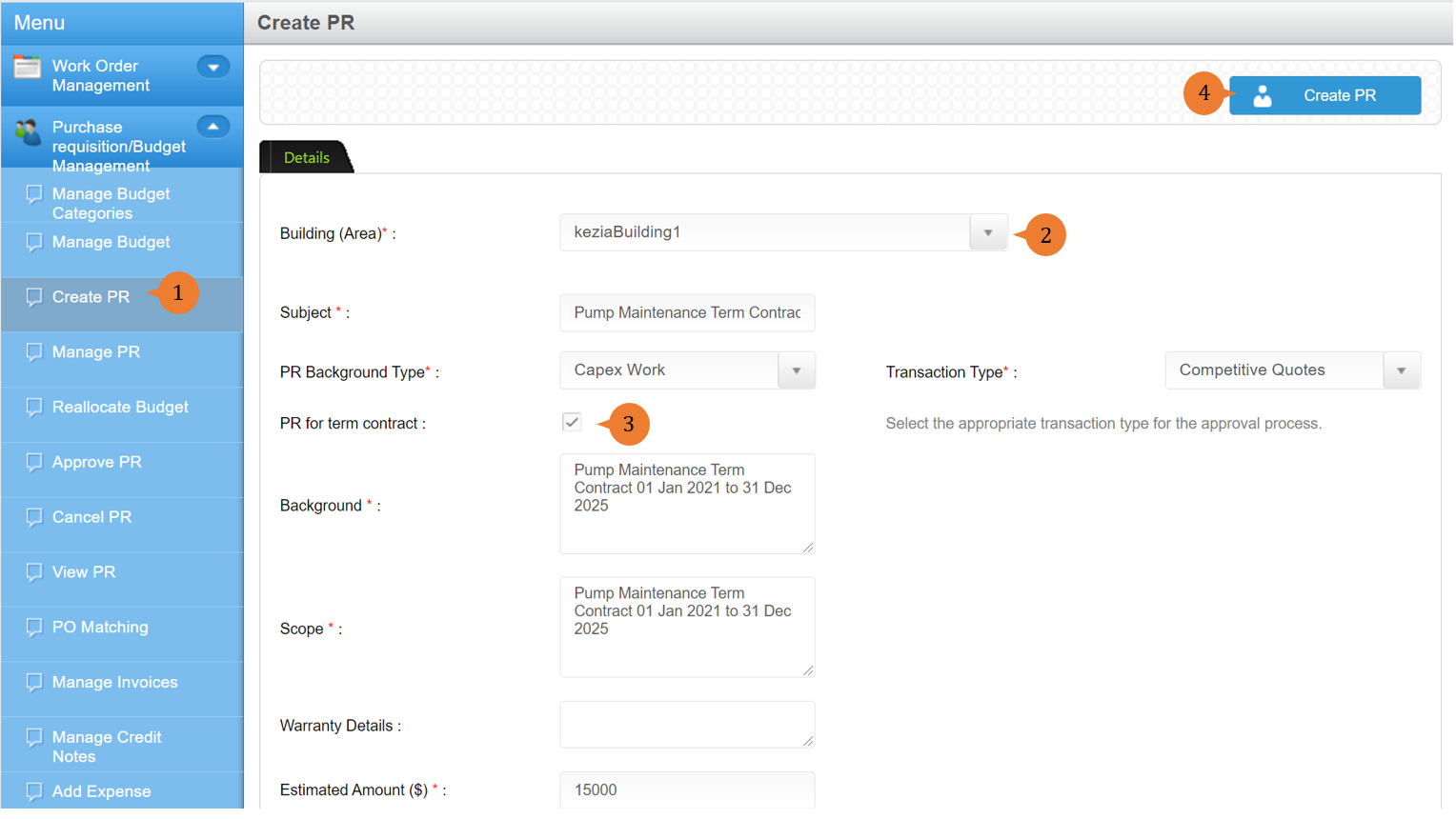Image resolution: width=1456 pixels, height=819 pixels.
Task: Click the icon beside Manage Invoices
Action: (34, 683)
